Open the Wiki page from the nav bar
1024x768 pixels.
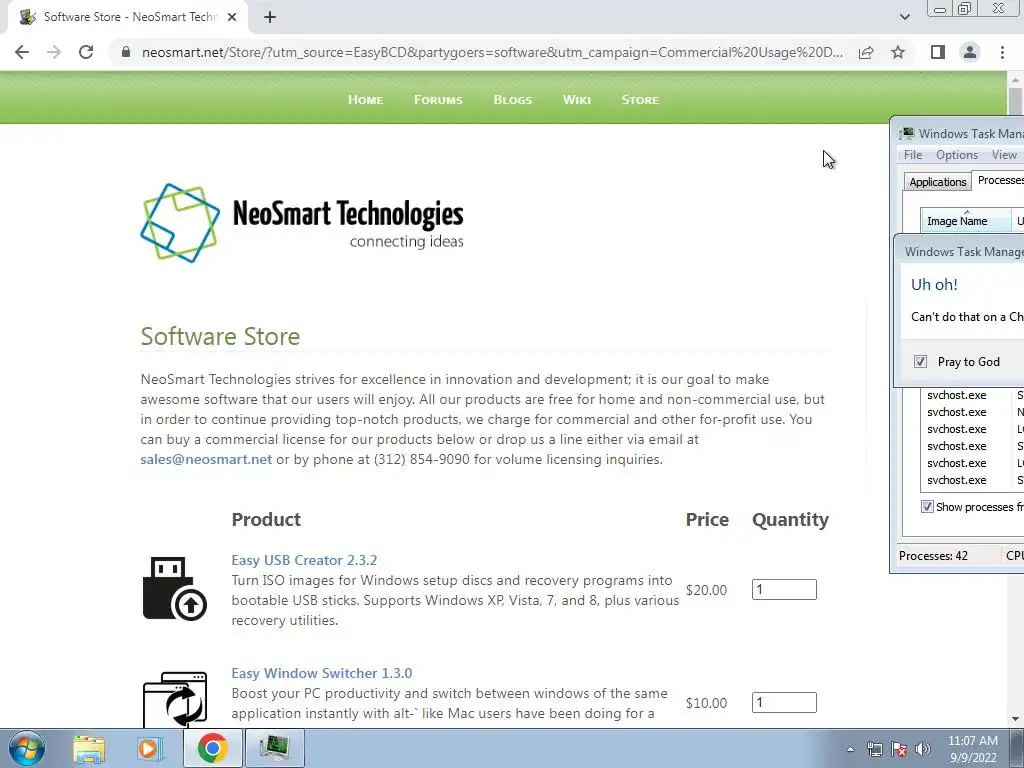577,100
